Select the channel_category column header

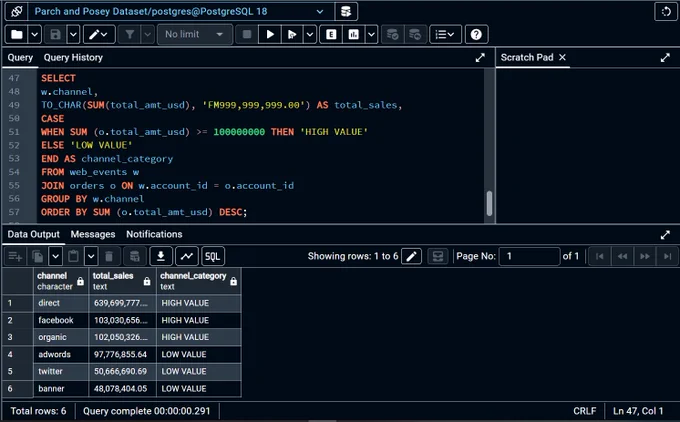pos(199,281)
